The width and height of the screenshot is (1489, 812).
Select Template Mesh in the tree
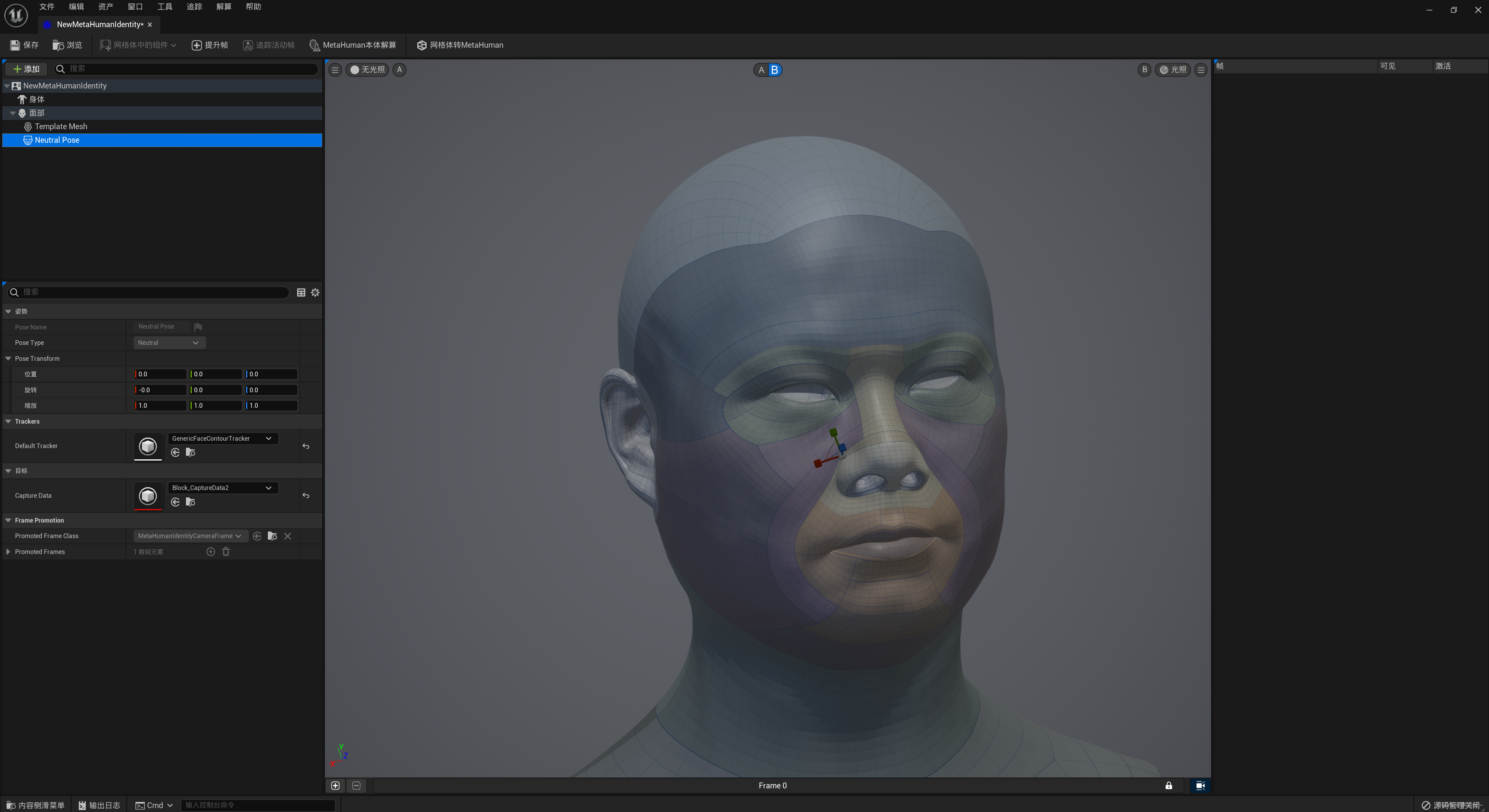point(61,126)
